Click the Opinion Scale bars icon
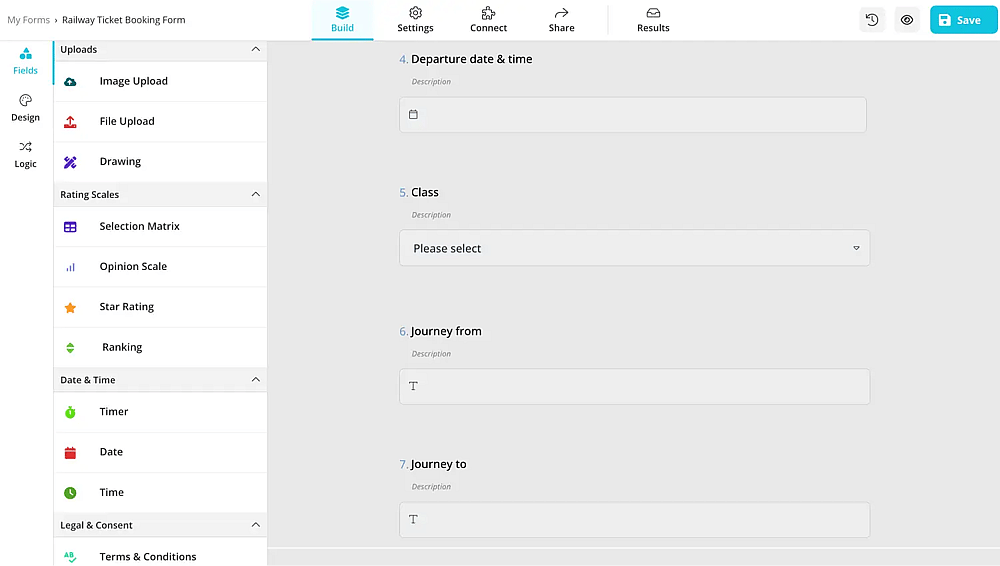The height and width of the screenshot is (566, 1000). pos(70,267)
